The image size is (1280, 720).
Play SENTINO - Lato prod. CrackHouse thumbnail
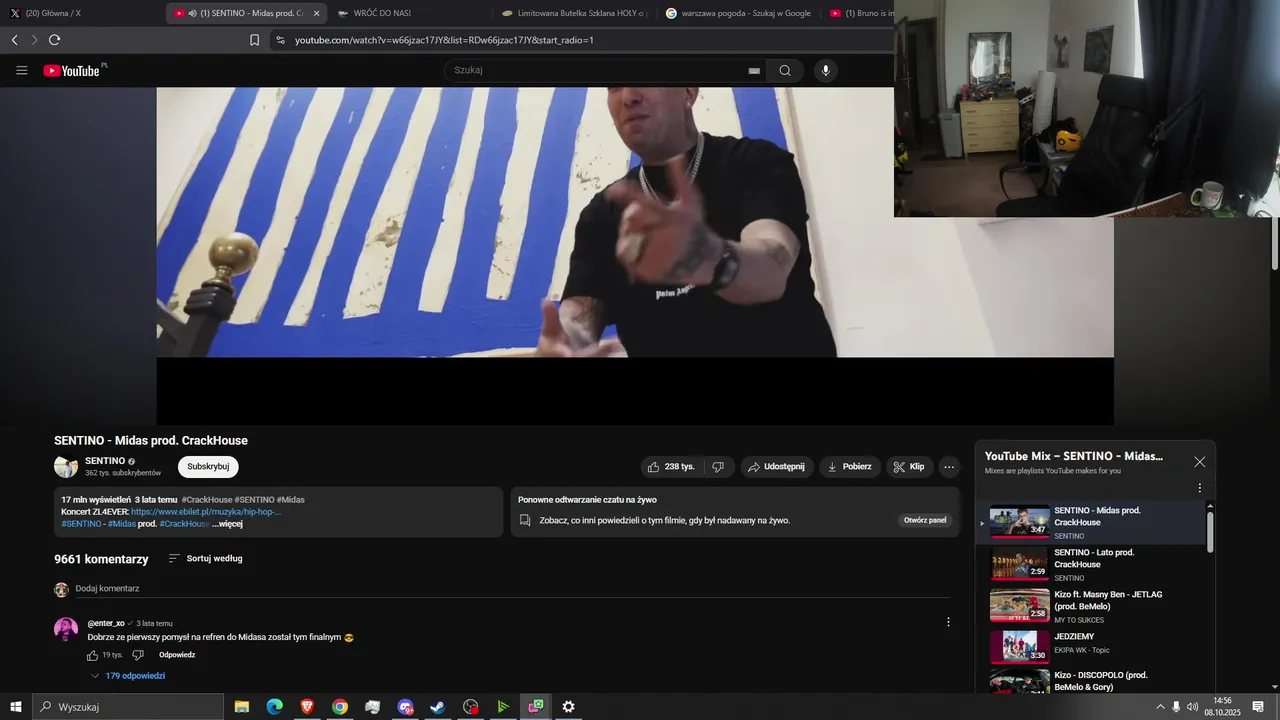[1020, 563]
